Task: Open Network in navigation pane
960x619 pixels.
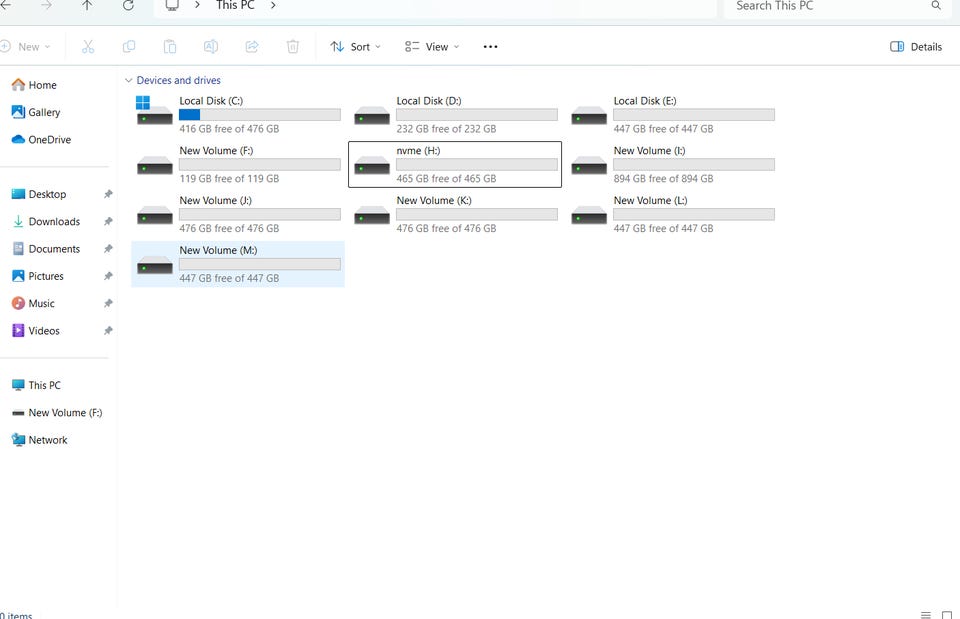Action: [x=39, y=440]
